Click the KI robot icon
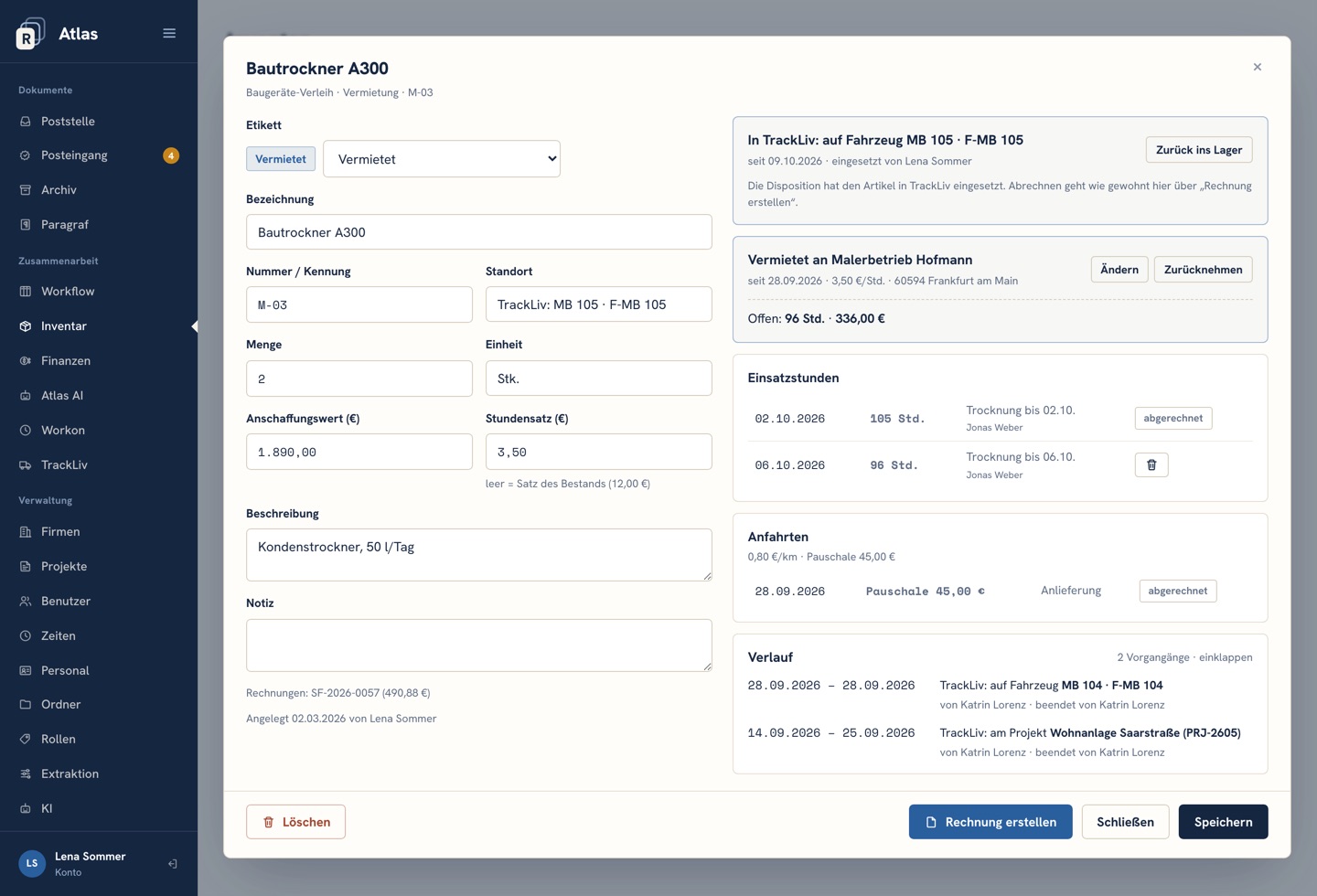Viewport: 1317px width, 896px height. click(26, 809)
